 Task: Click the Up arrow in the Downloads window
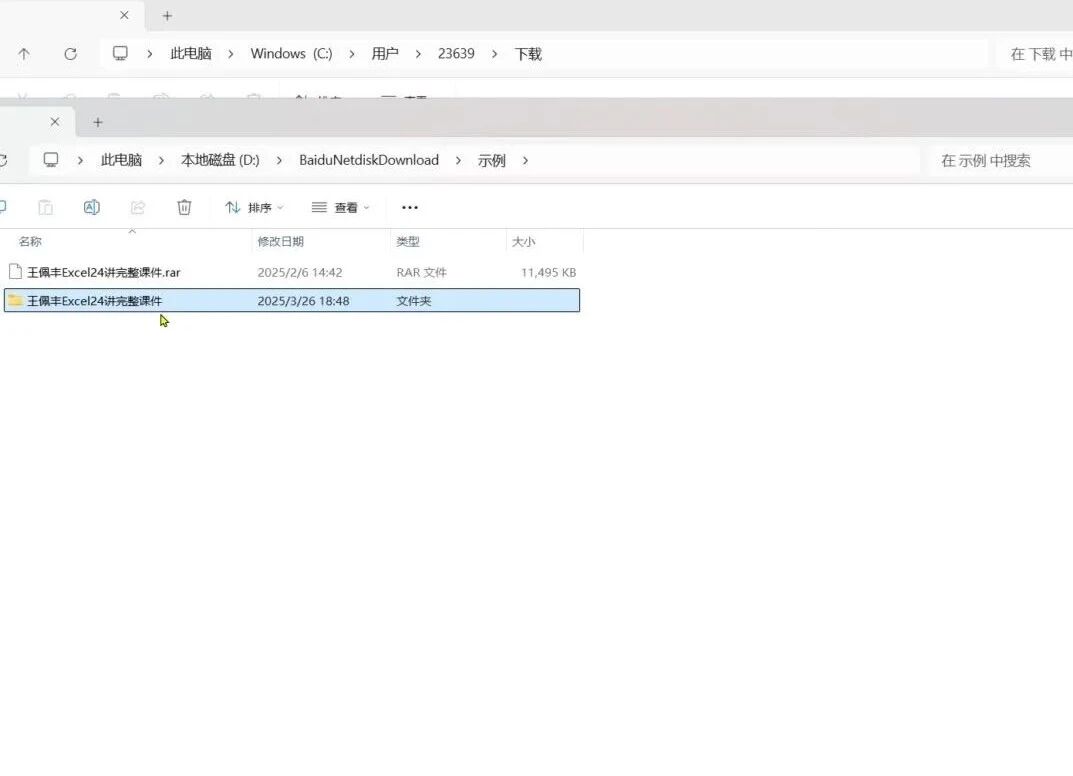(24, 53)
